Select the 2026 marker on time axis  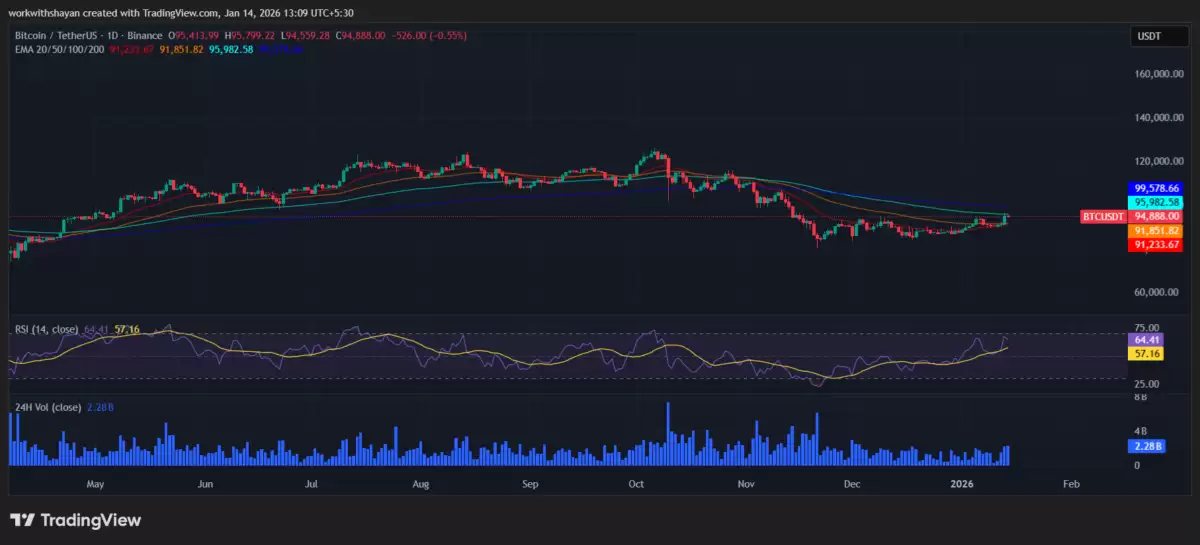pyautogui.click(x=961, y=484)
